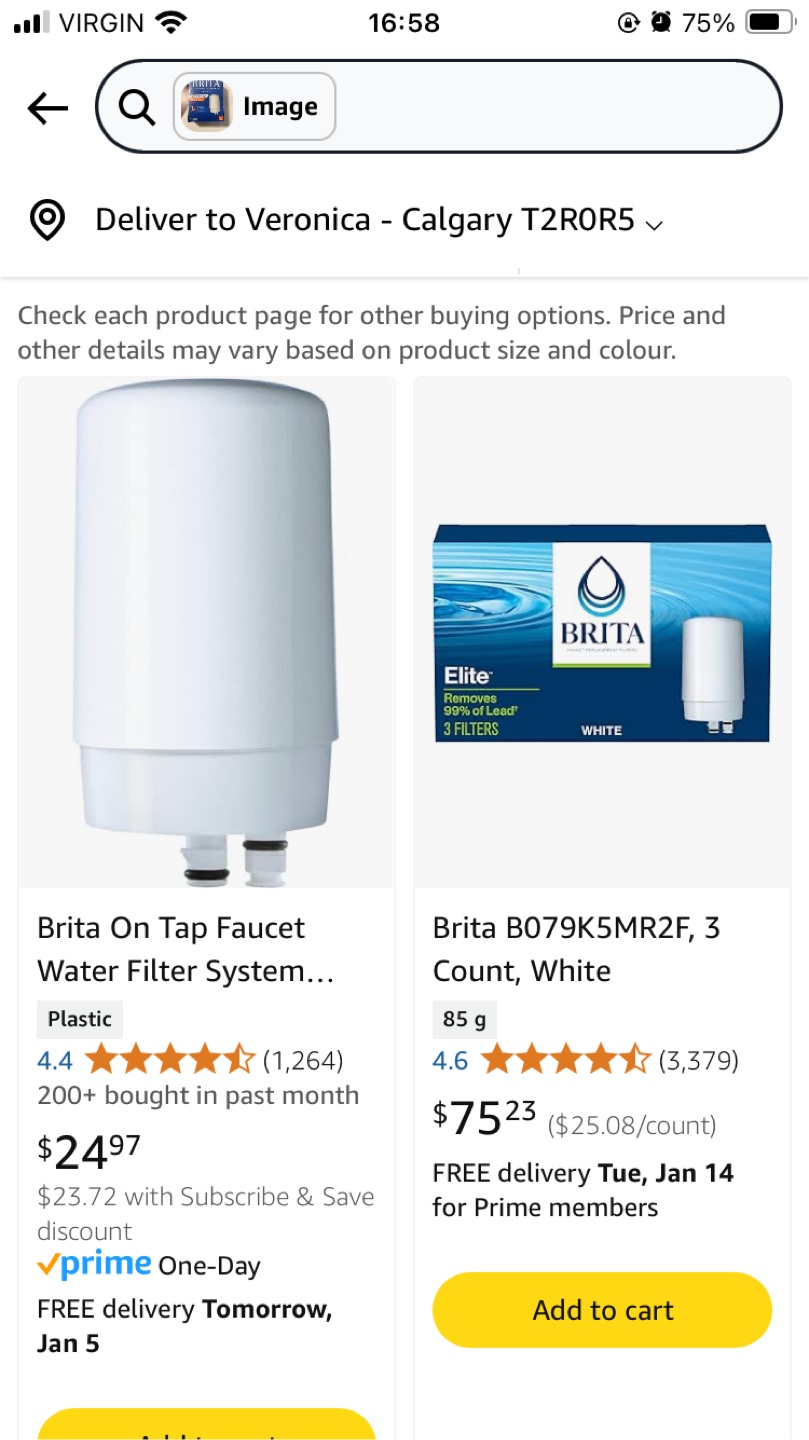Tap the search magnifier icon
Viewport: 809px width, 1440px height.
137,107
